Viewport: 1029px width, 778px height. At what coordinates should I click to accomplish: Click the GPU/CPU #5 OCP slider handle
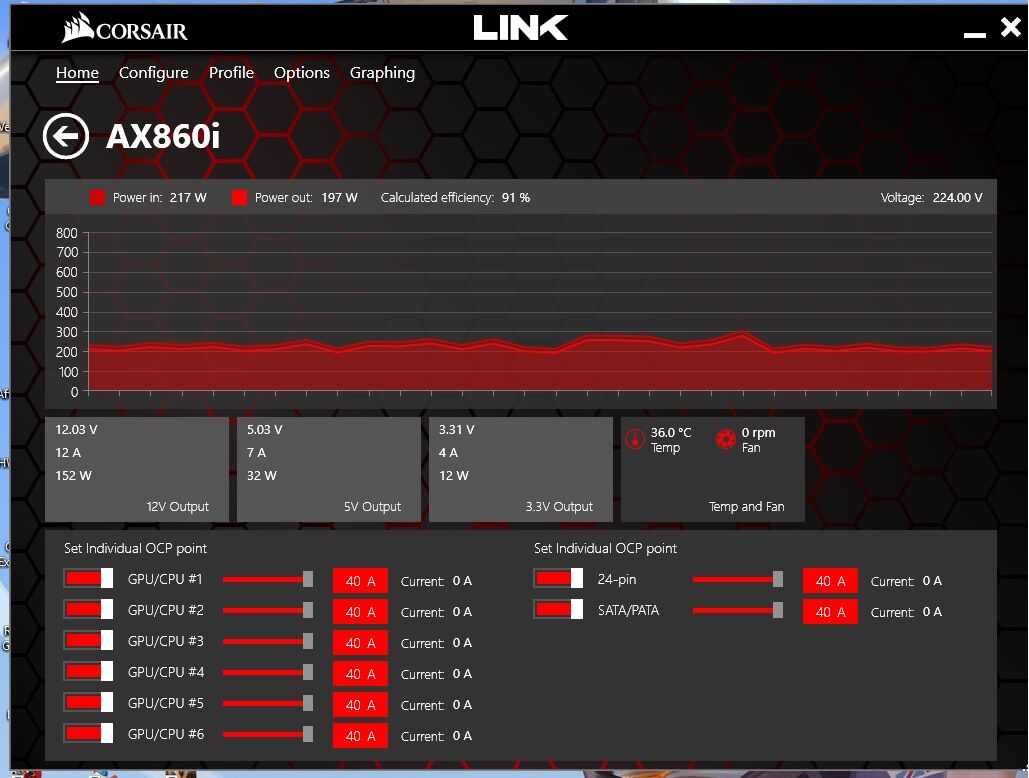coord(308,703)
